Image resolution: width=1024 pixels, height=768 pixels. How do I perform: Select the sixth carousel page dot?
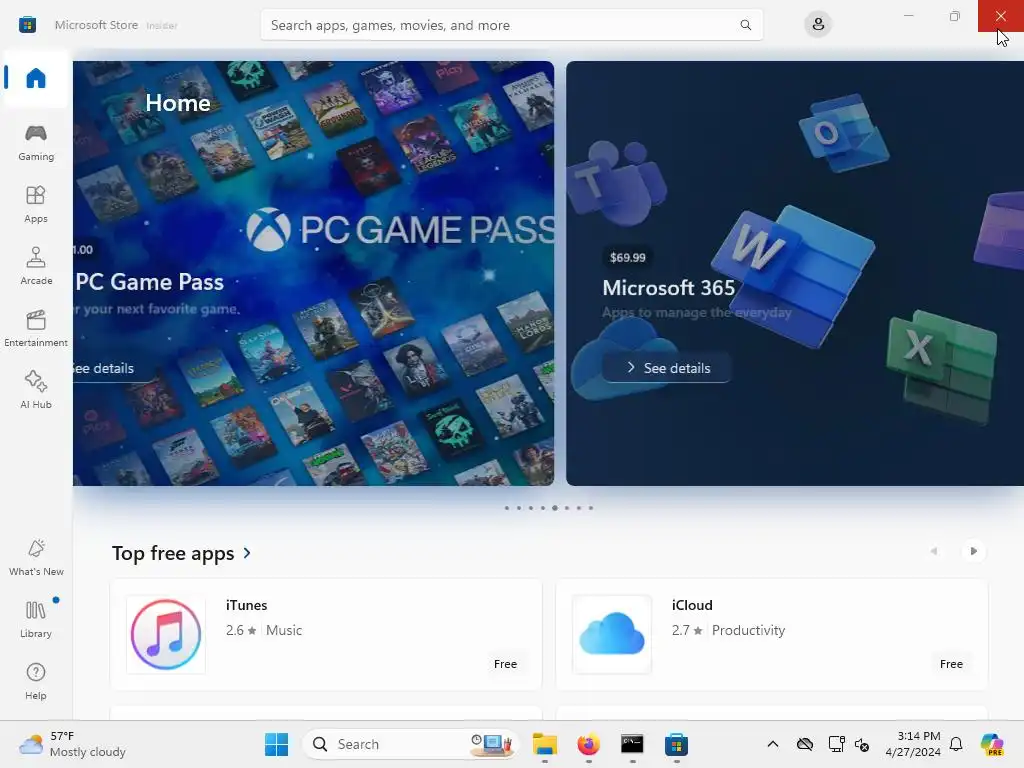click(567, 508)
